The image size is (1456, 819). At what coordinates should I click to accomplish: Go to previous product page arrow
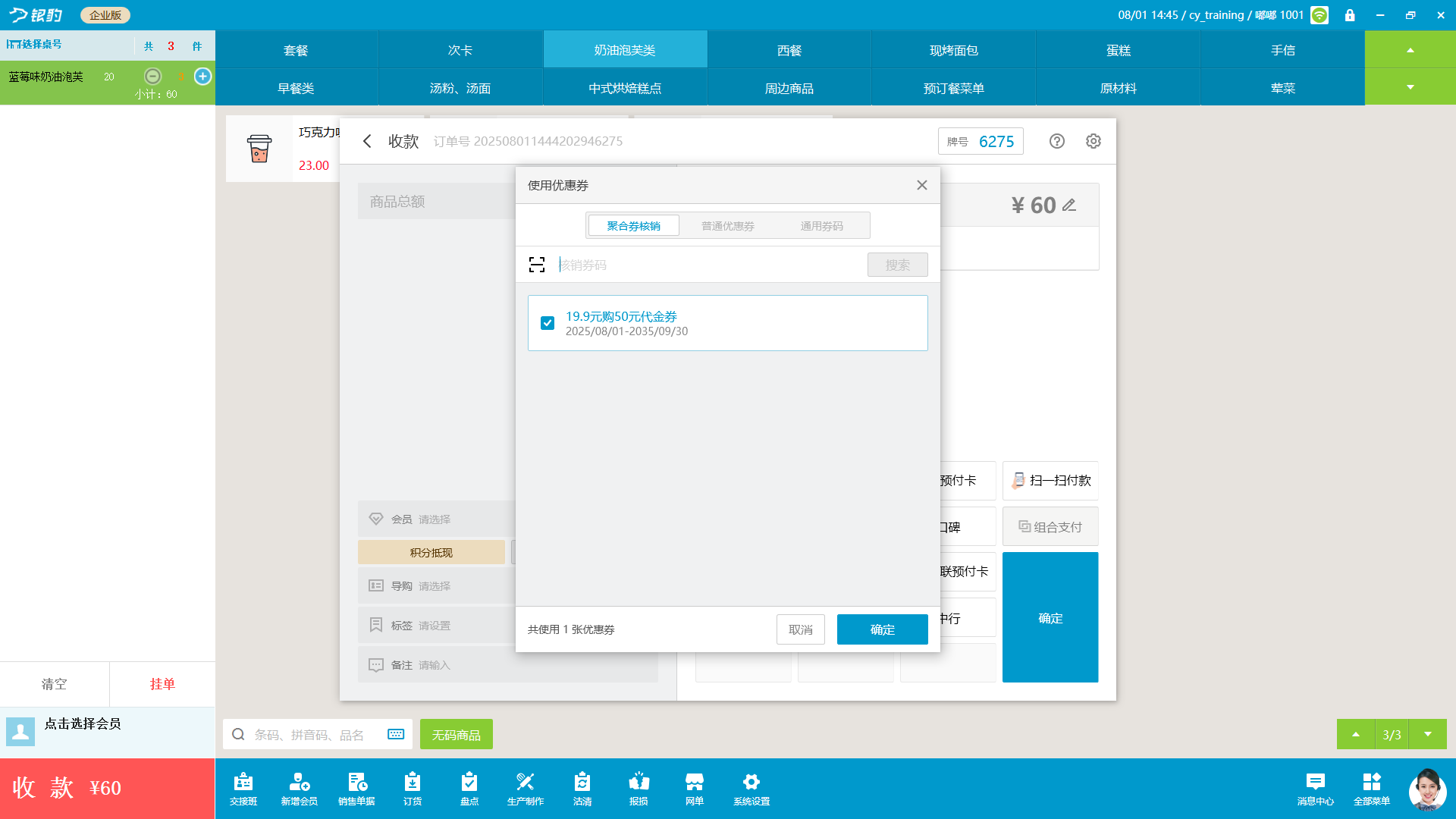pos(1356,734)
